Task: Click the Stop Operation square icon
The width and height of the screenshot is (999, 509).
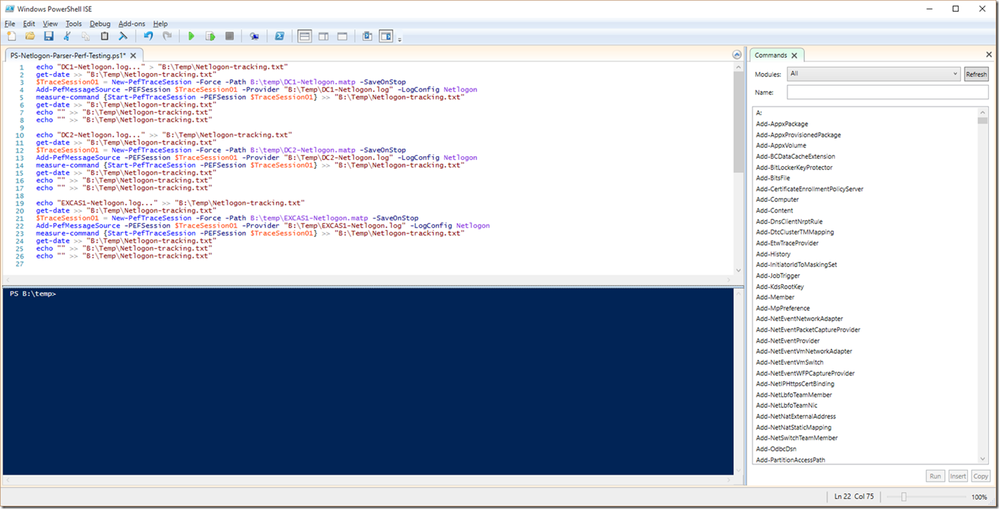Action: tap(229, 36)
